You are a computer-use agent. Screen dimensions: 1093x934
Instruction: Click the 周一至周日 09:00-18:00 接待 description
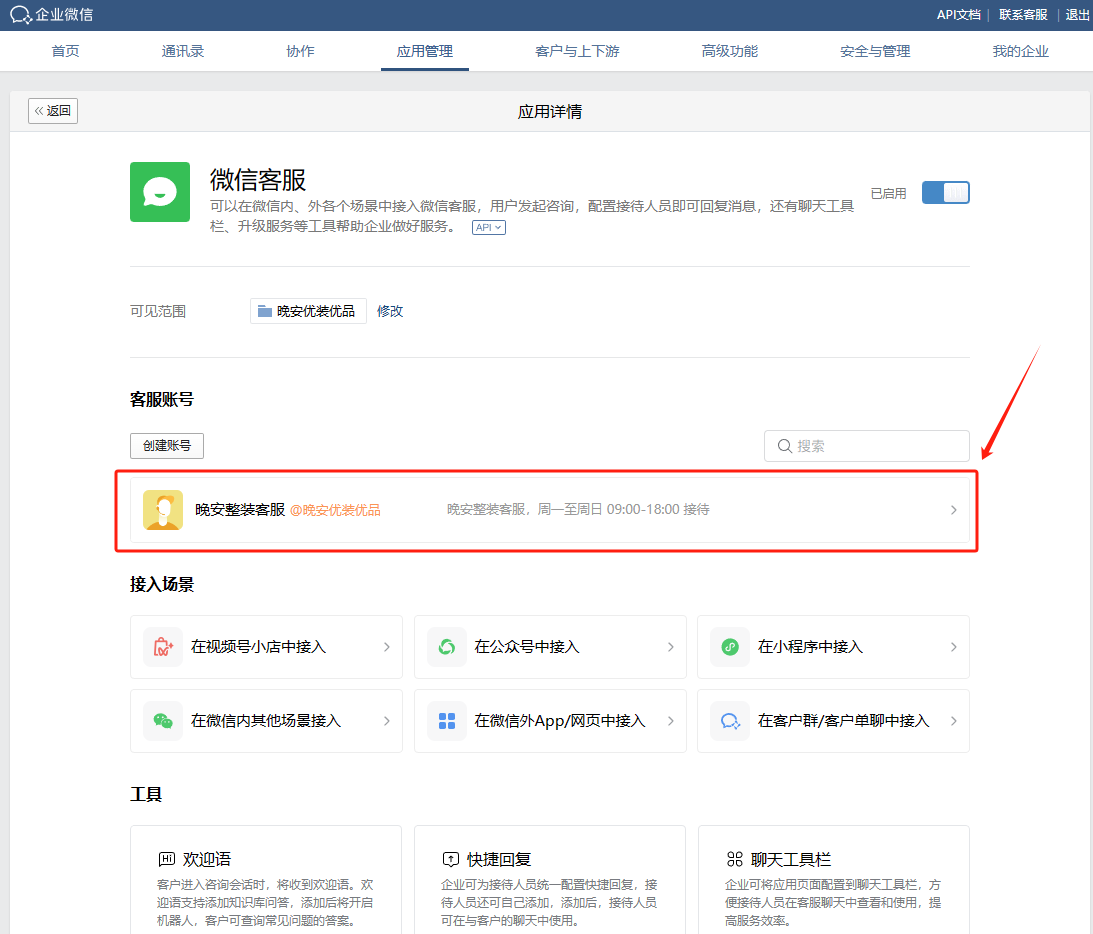click(x=623, y=510)
